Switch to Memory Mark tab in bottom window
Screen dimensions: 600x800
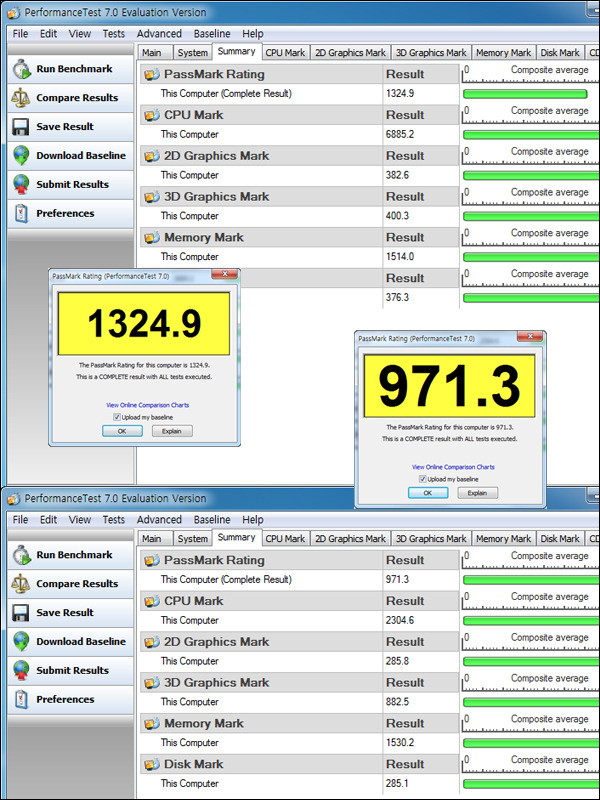click(x=504, y=539)
